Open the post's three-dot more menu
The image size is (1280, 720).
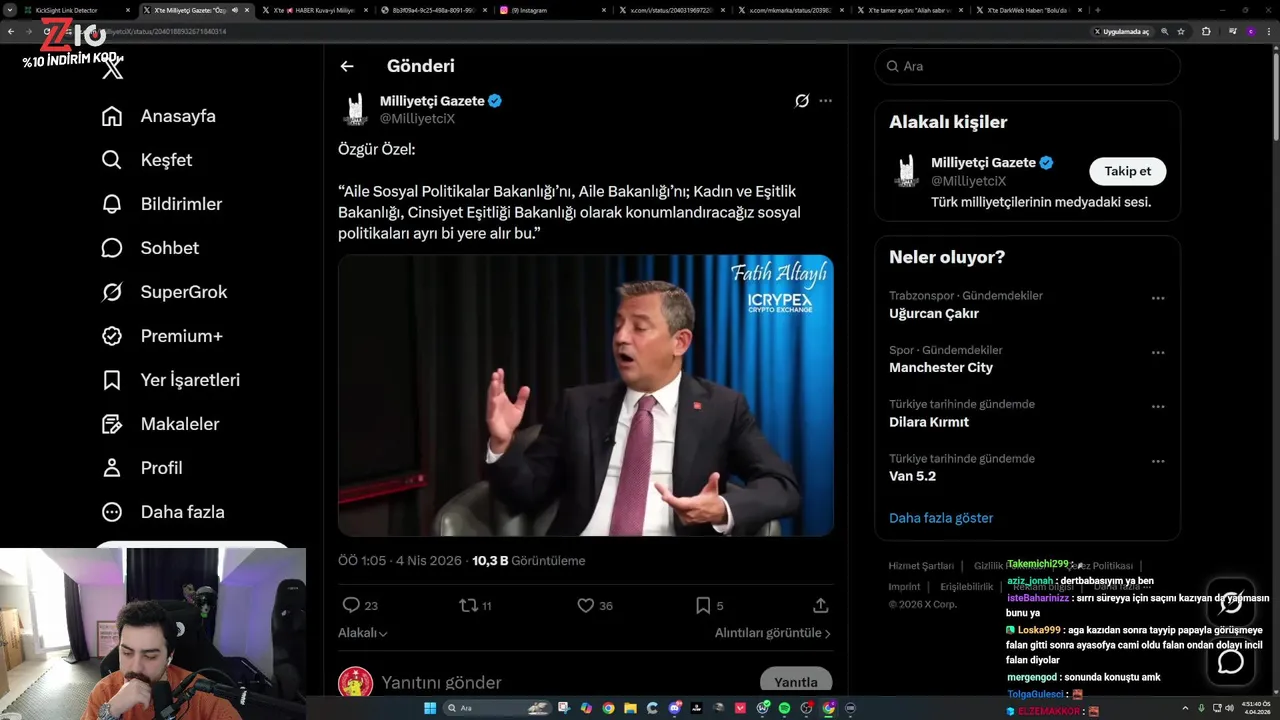point(825,101)
